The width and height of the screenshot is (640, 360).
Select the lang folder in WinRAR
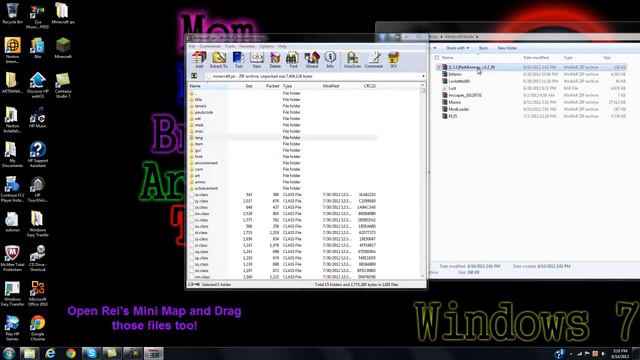tap(199, 138)
